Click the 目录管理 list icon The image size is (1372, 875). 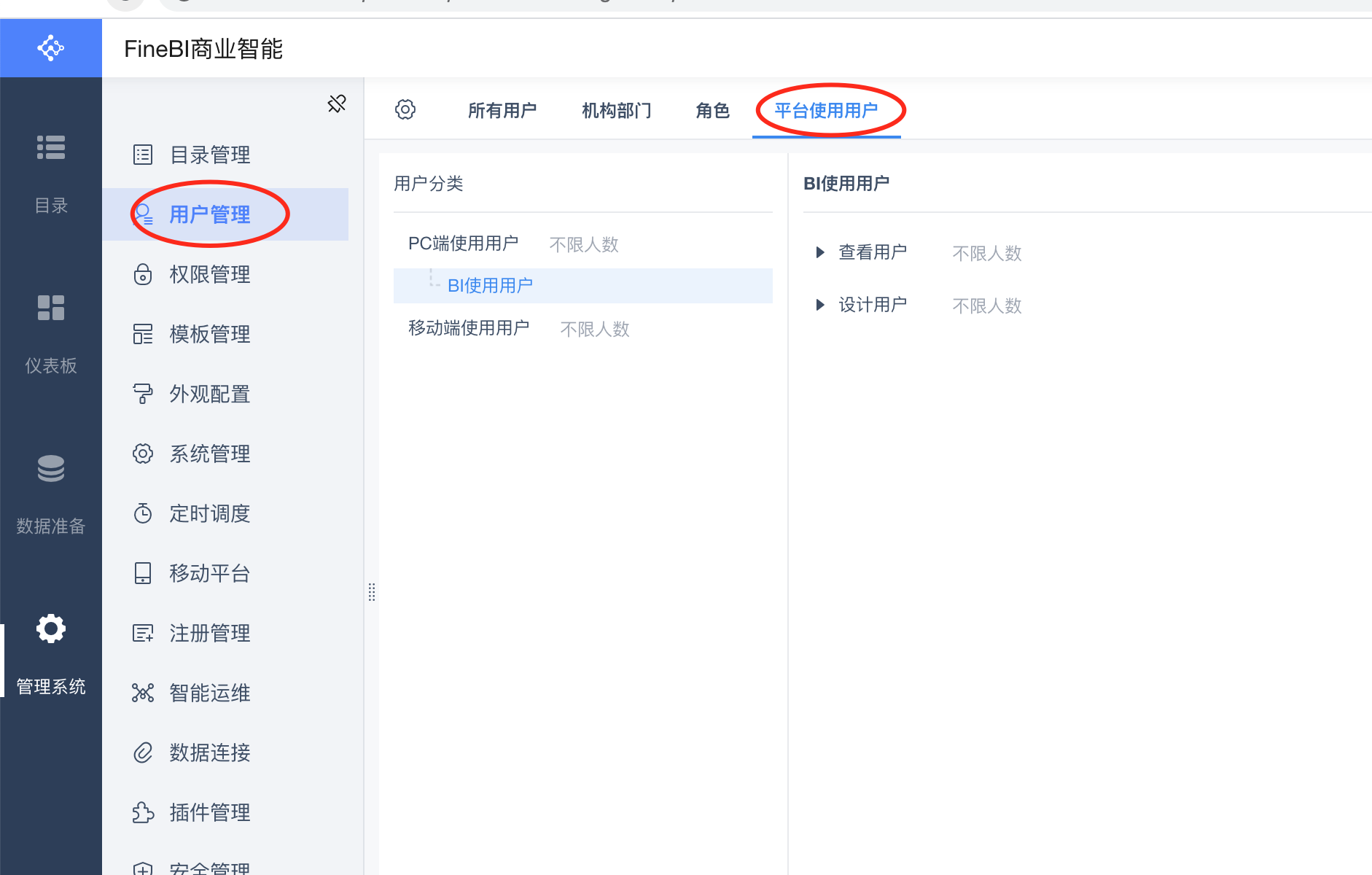pos(143,155)
